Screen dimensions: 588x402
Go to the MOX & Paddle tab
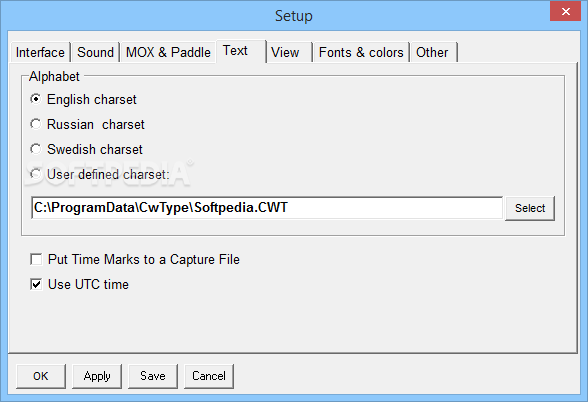click(x=168, y=52)
